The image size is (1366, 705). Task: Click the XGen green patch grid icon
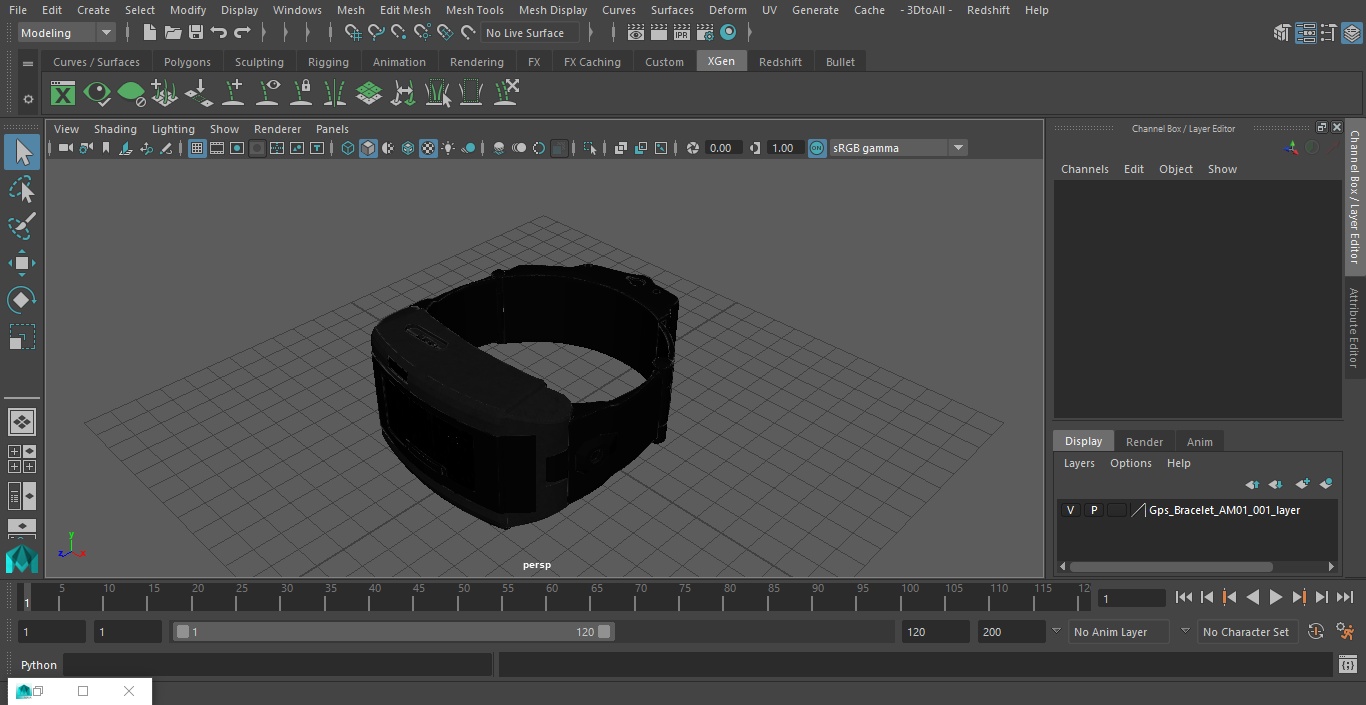pyautogui.click(x=369, y=94)
